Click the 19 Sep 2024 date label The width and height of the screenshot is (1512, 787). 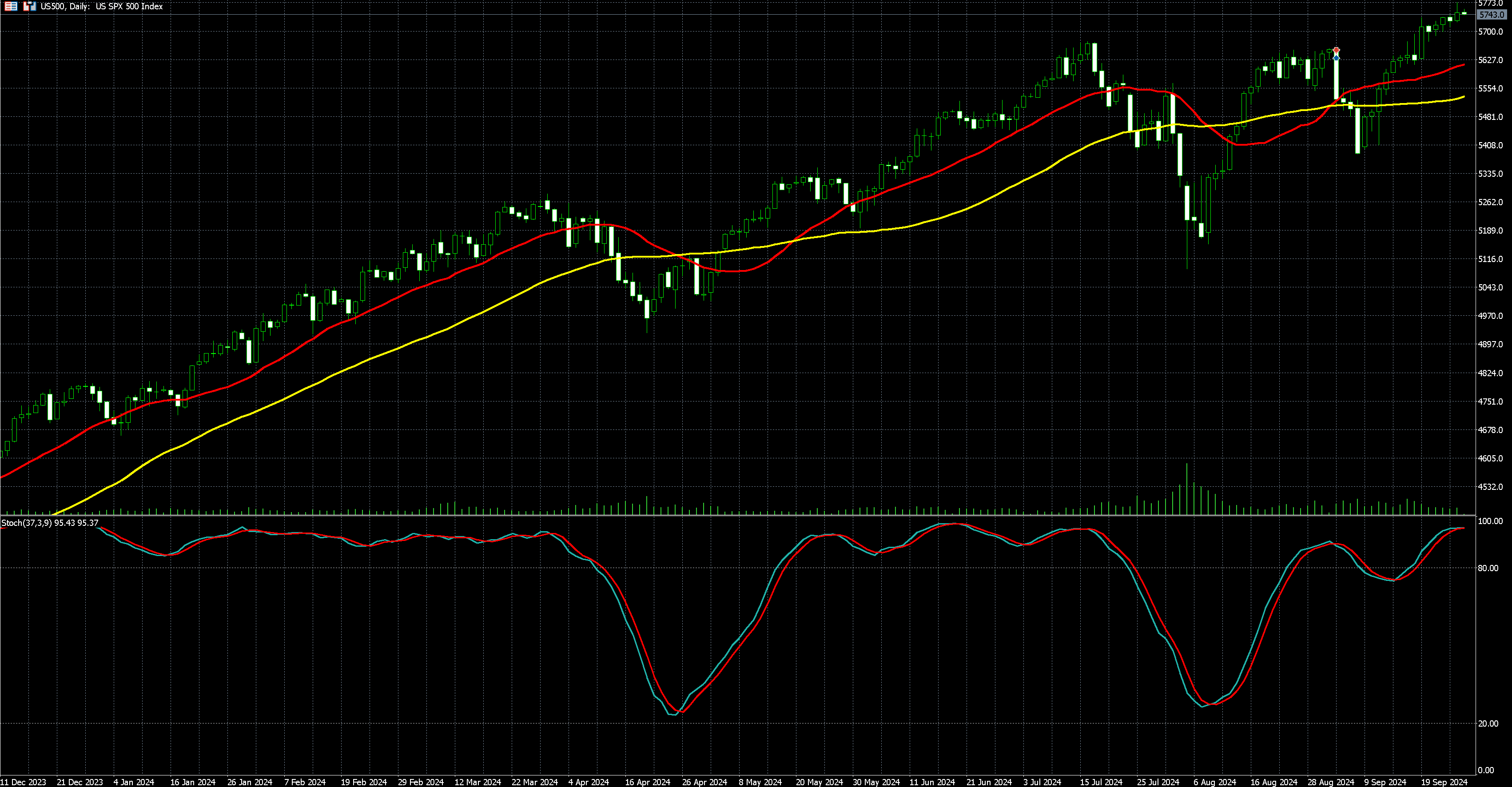pos(1444,782)
